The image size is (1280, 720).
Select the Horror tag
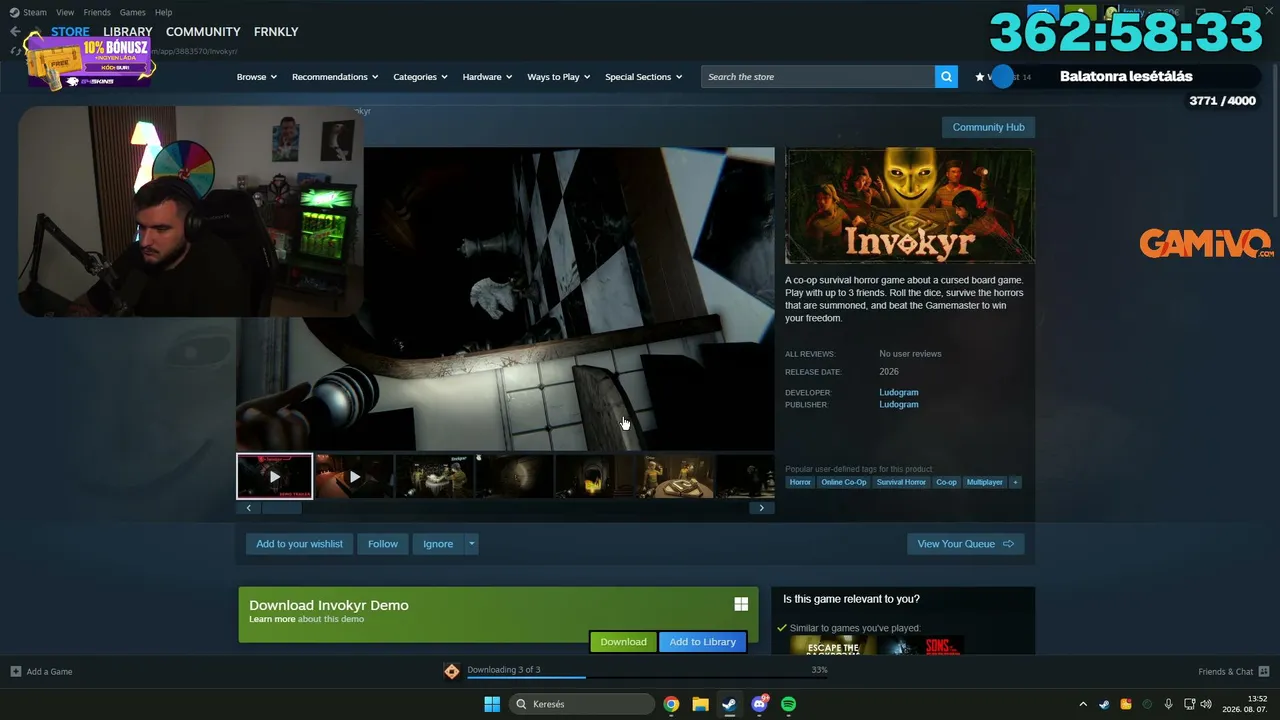click(800, 482)
